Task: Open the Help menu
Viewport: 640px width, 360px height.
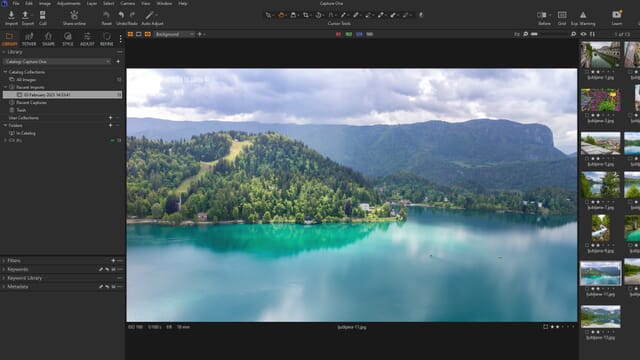Action: 183,3
